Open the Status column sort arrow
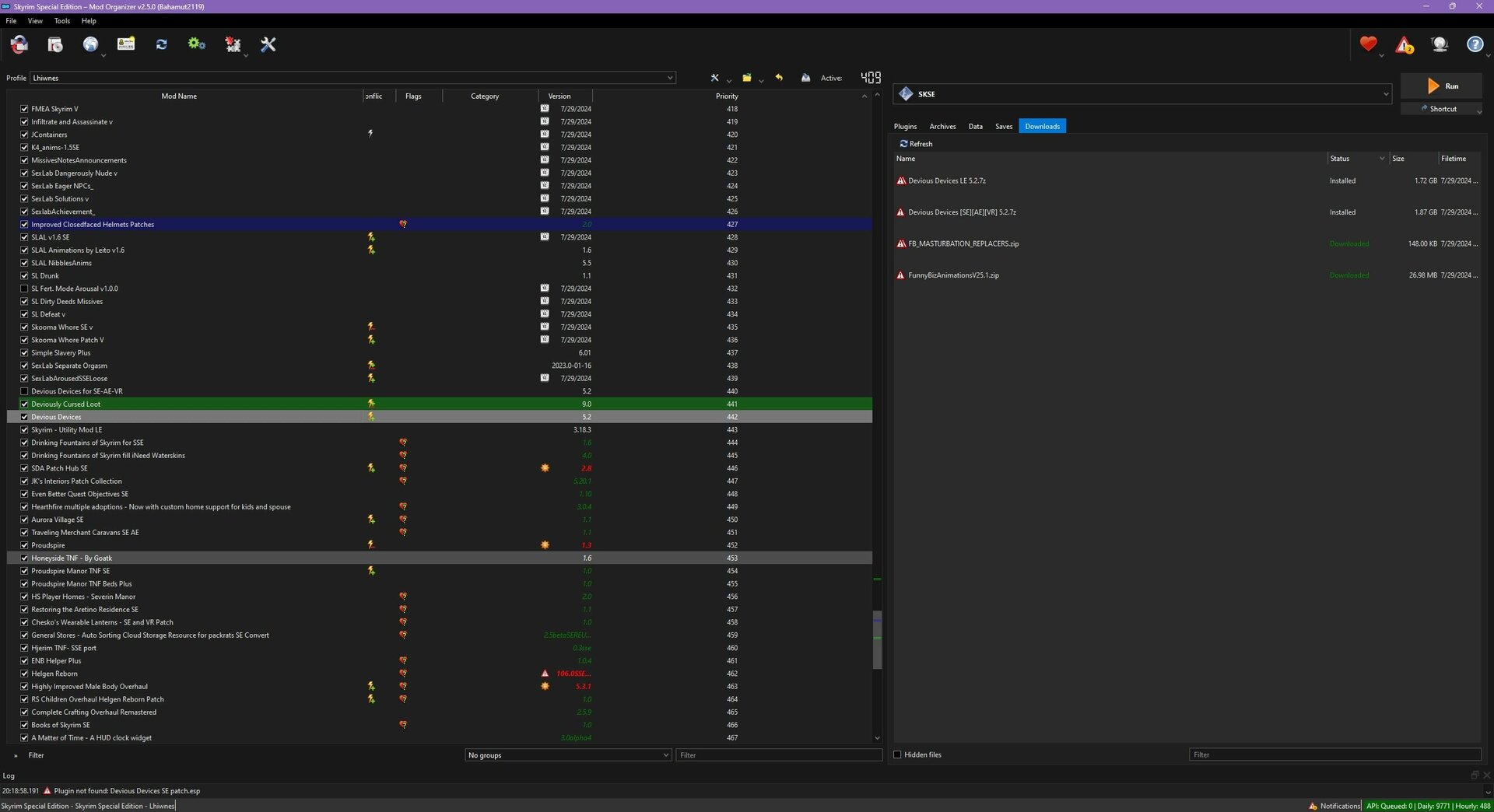The image size is (1494, 812). click(1382, 159)
